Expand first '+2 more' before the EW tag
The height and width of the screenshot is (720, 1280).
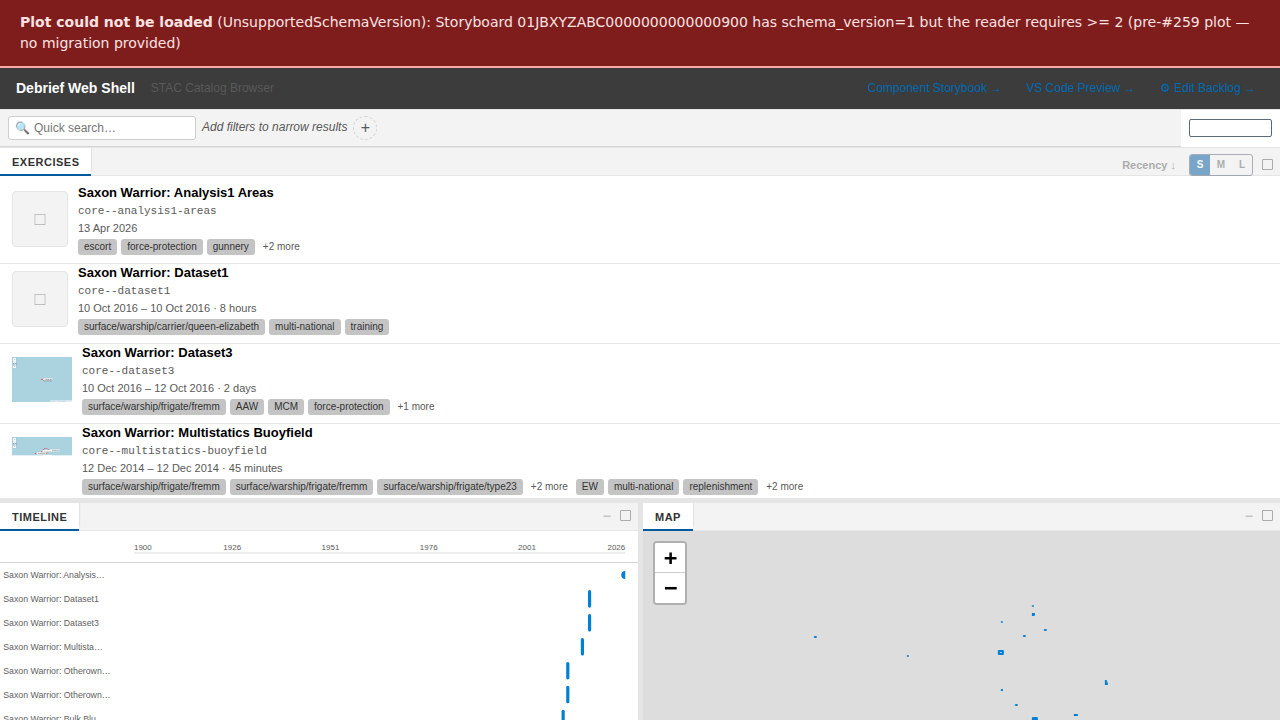(x=549, y=487)
